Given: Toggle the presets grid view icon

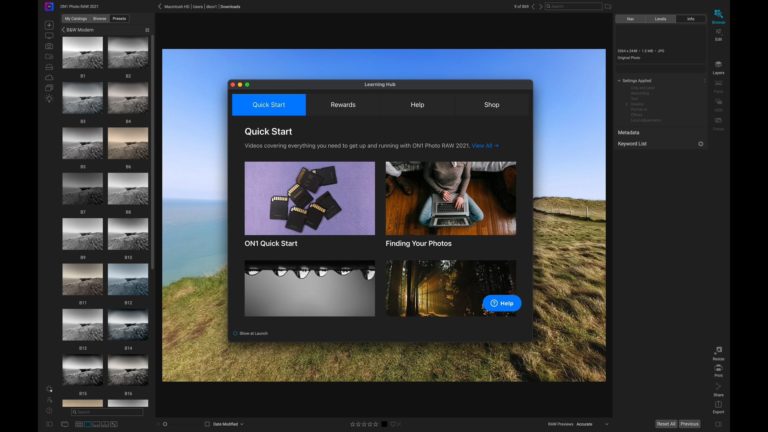Looking at the screenshot, I should (x=147, y=30).
